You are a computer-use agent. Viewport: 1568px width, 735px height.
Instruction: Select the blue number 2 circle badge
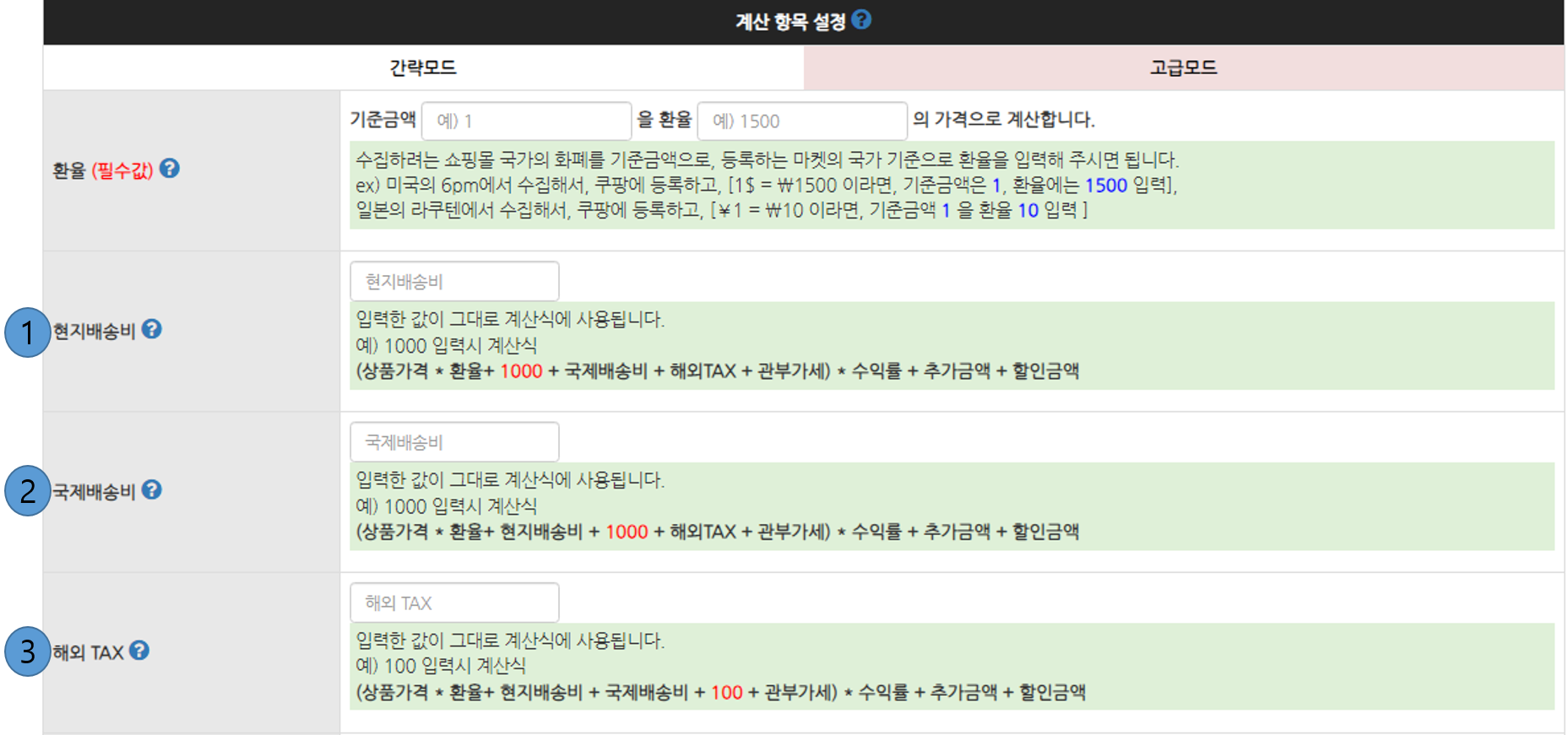click(27, 491)
